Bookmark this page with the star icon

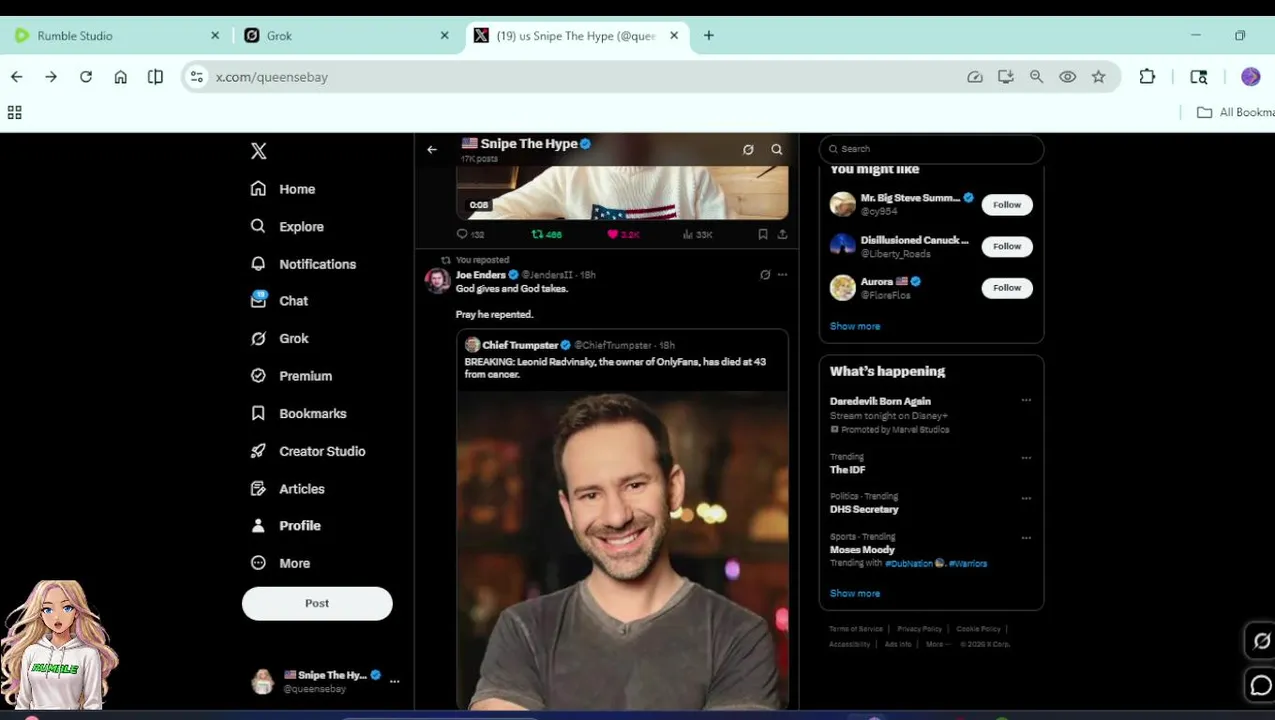[1099, 77]
